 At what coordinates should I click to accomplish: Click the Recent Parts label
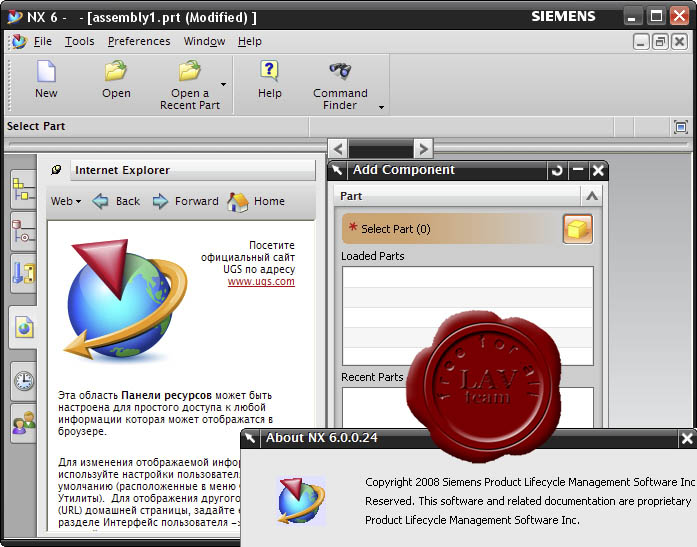click(x=372, y=377)
